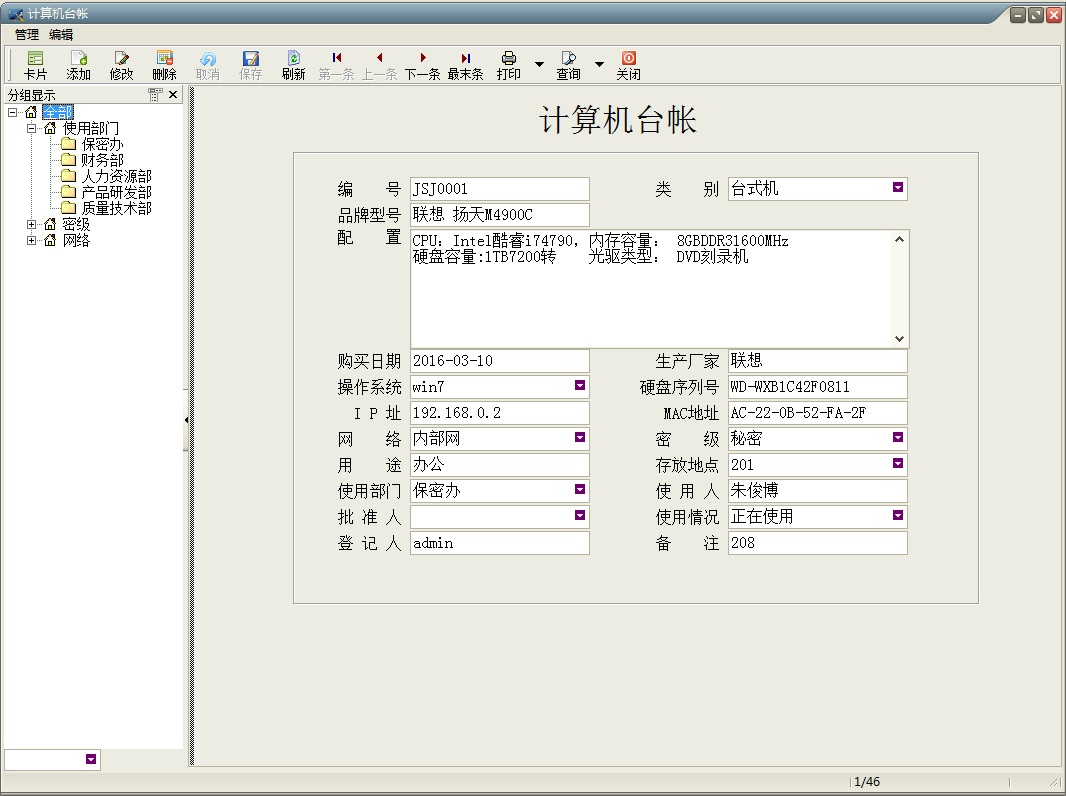This screenshot has width=1066, height=796.
Task: Collapse the 使用部门 tree node
Action: coord(31,128)
